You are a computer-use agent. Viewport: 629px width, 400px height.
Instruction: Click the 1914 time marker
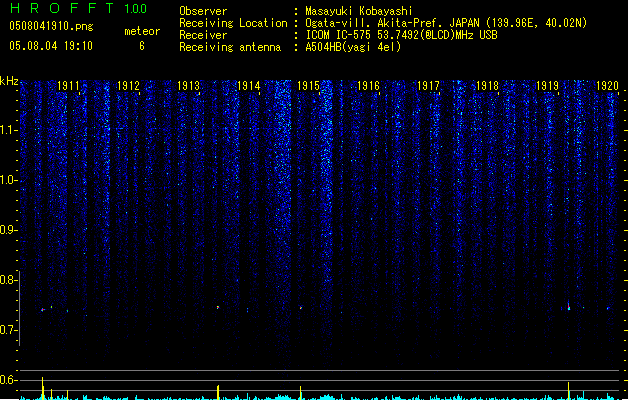(249, 85)
